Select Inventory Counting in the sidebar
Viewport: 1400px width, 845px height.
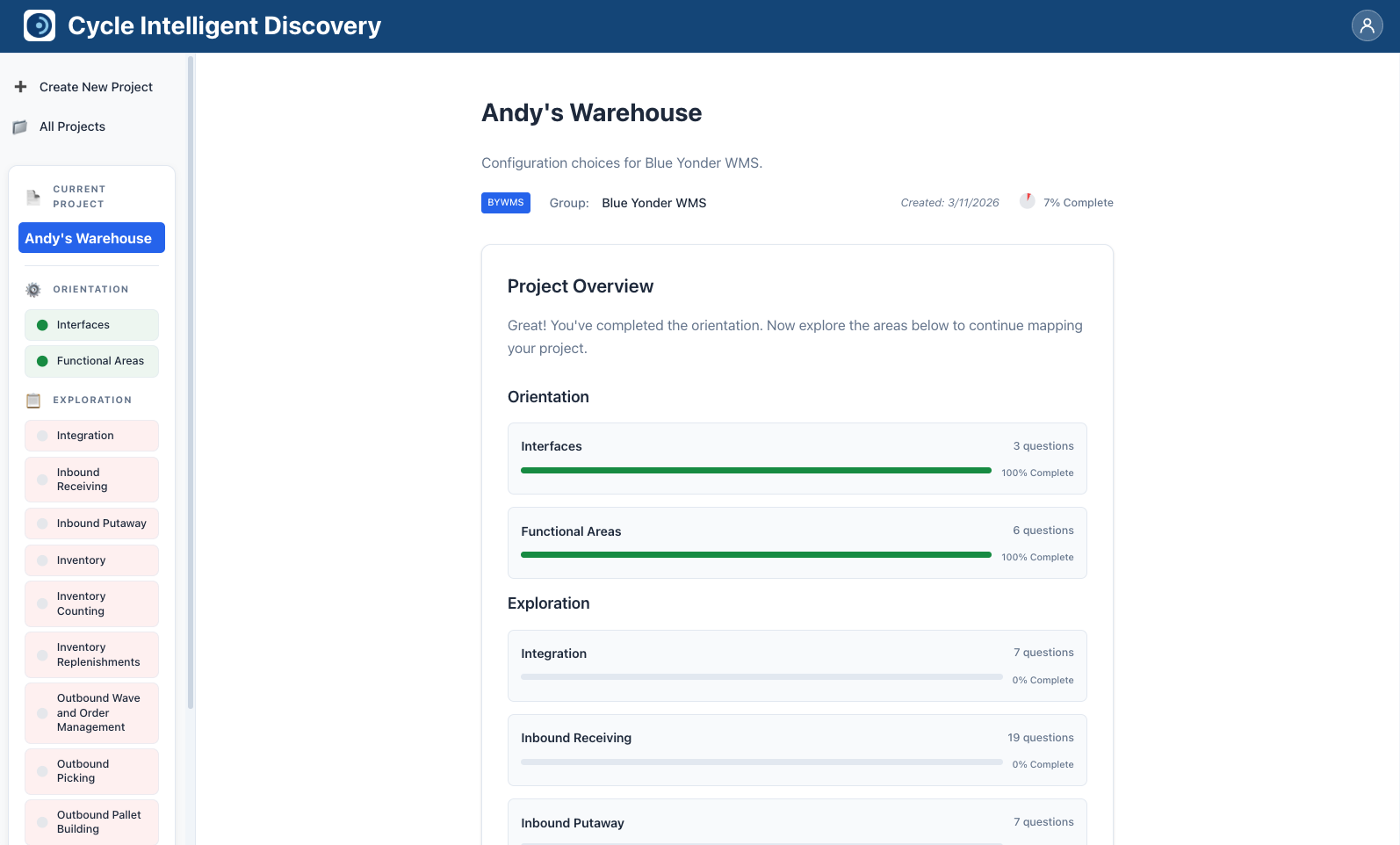click(x=91, y=603)
